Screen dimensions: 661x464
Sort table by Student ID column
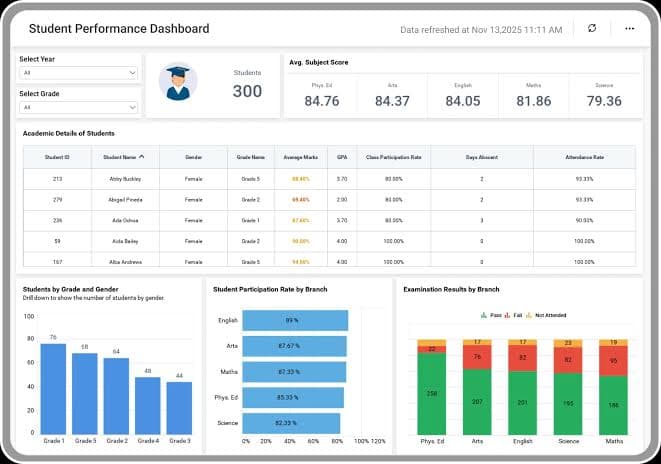57,157
